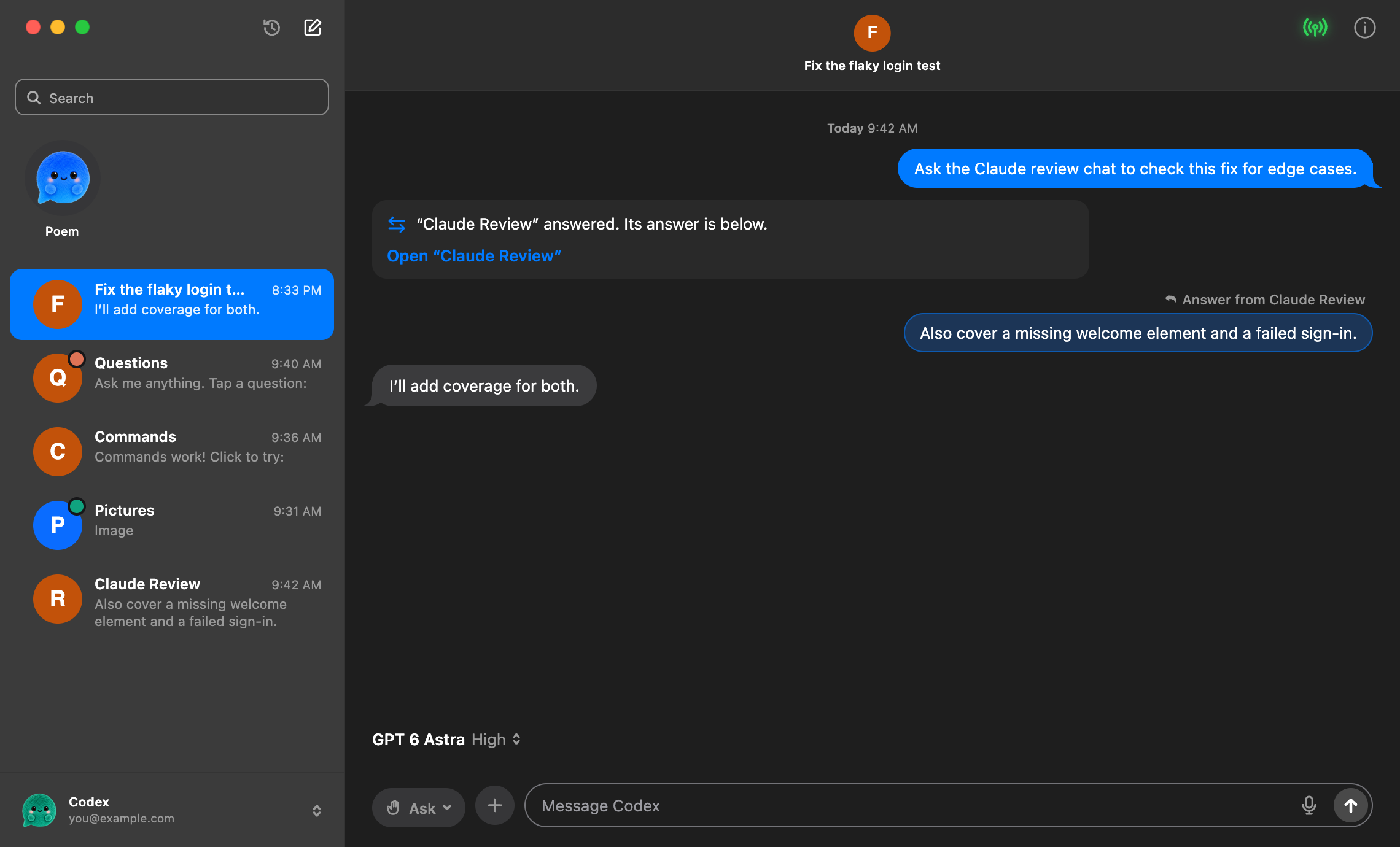The width and height of the screenshot is (1400, 847).
Task: Click the Codex account avatar
Action: 39,810
